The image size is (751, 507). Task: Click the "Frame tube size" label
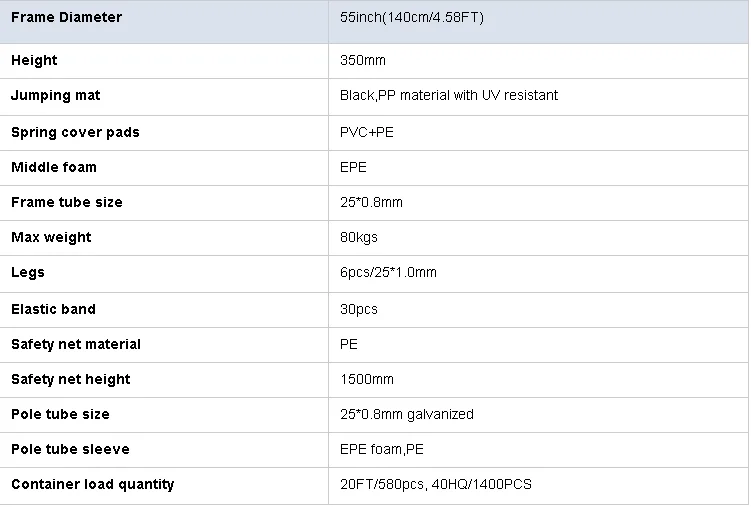(x=66, y=202)
